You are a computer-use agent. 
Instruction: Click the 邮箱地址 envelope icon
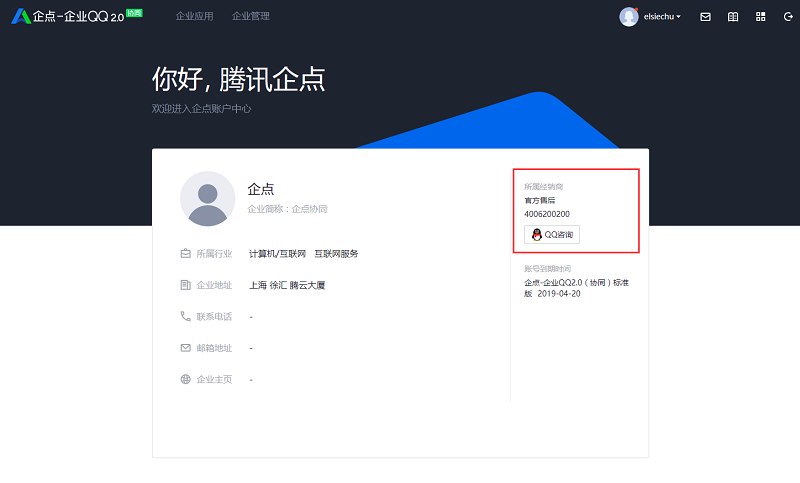point(185,348)
